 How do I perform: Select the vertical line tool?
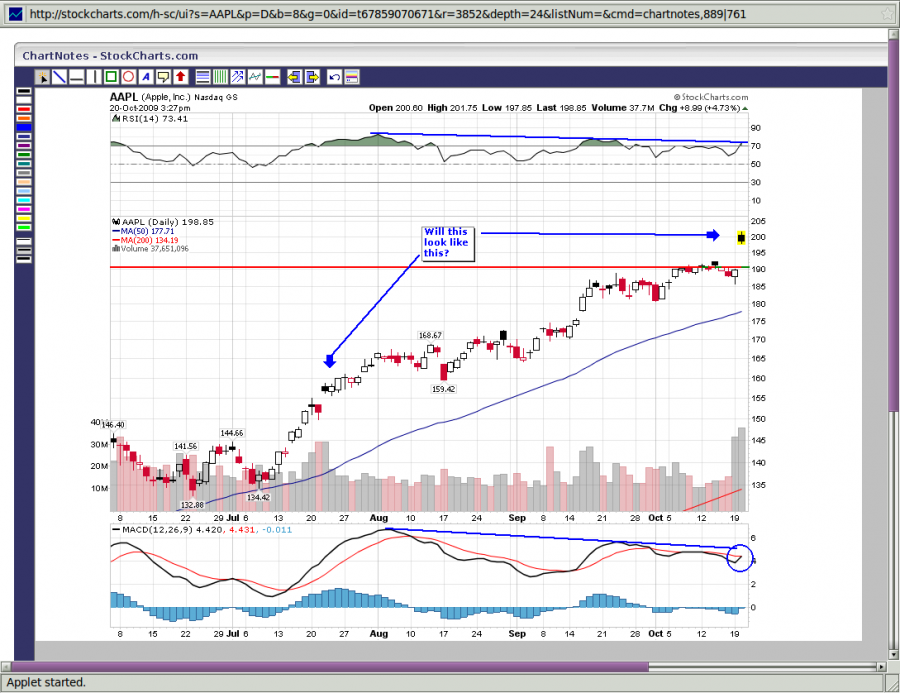94,76
